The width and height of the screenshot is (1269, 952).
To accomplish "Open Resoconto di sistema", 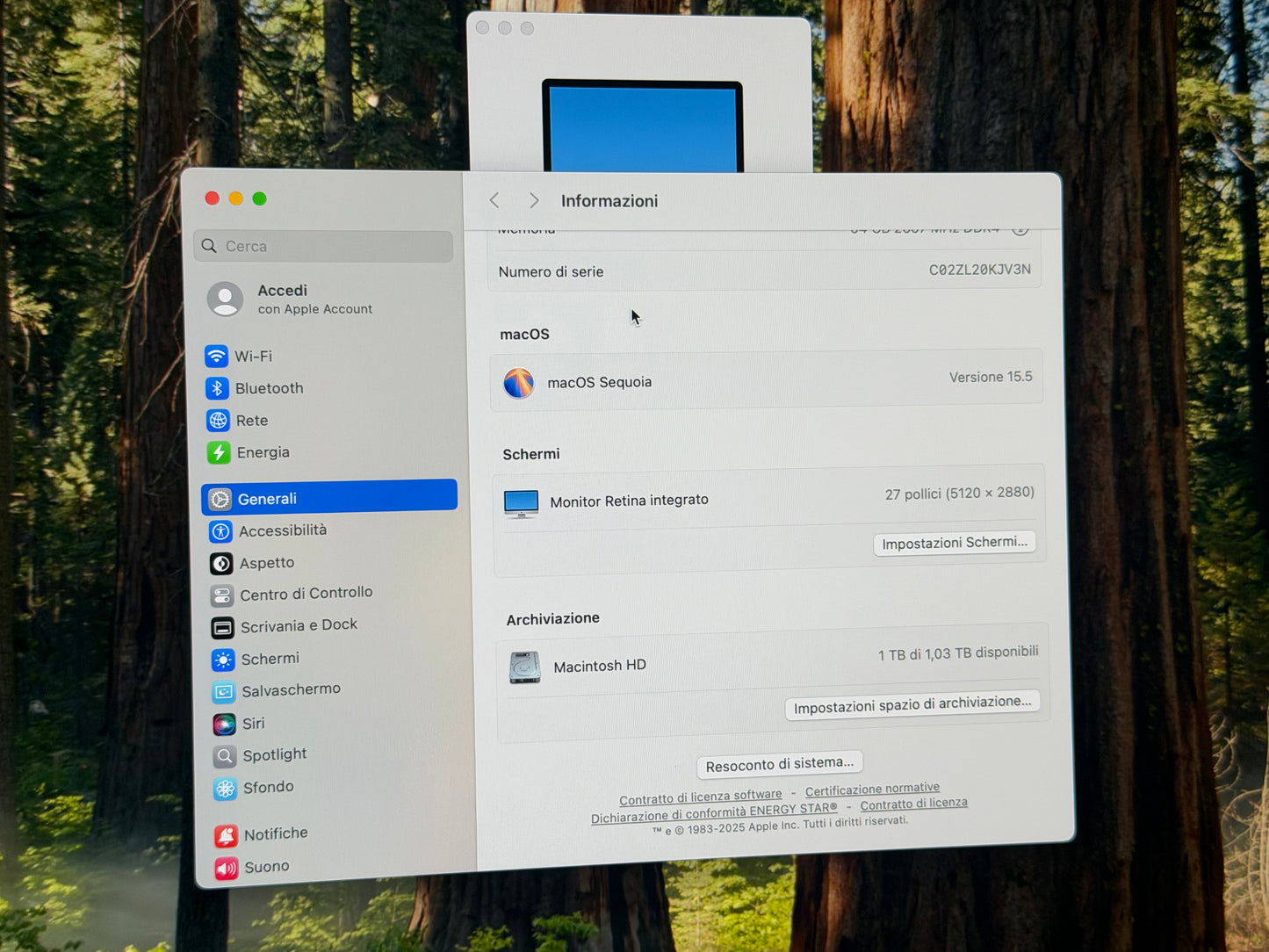I will 780,764.
